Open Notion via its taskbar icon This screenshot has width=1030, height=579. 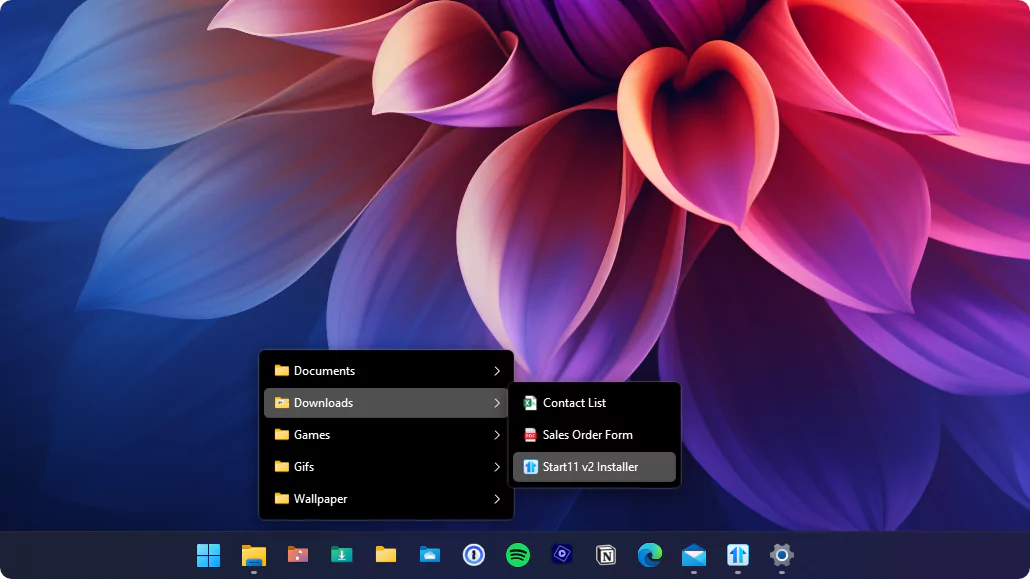tap(605, 555)
